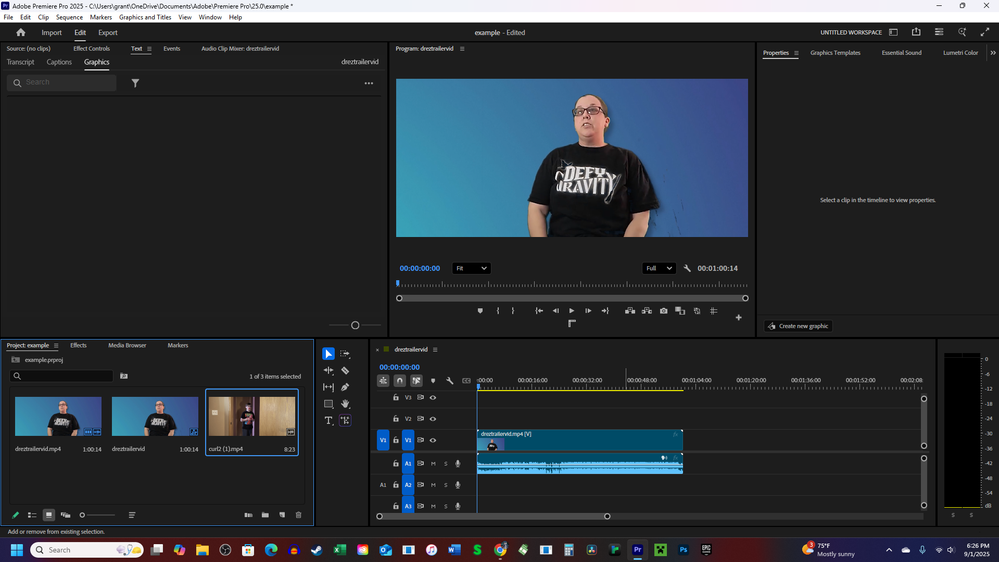The height and width of the screenshot is (562, 999).
Task: Click Extract button in Program monitor
Action: click(647, 311)
